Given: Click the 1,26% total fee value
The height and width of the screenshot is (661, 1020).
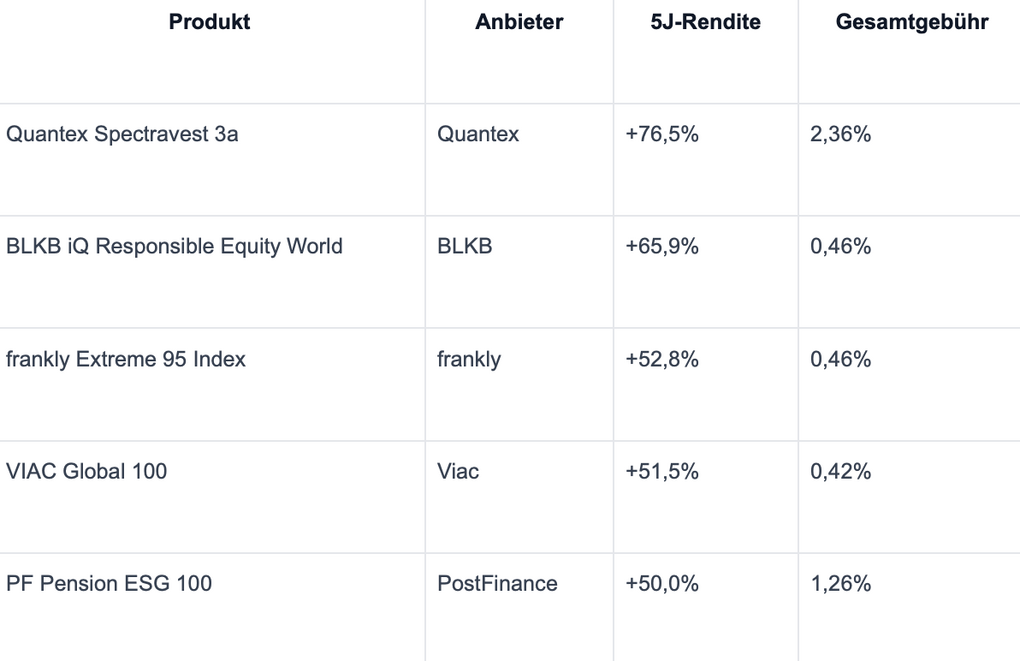Looking at the screenshot, I should click(840, 583).
